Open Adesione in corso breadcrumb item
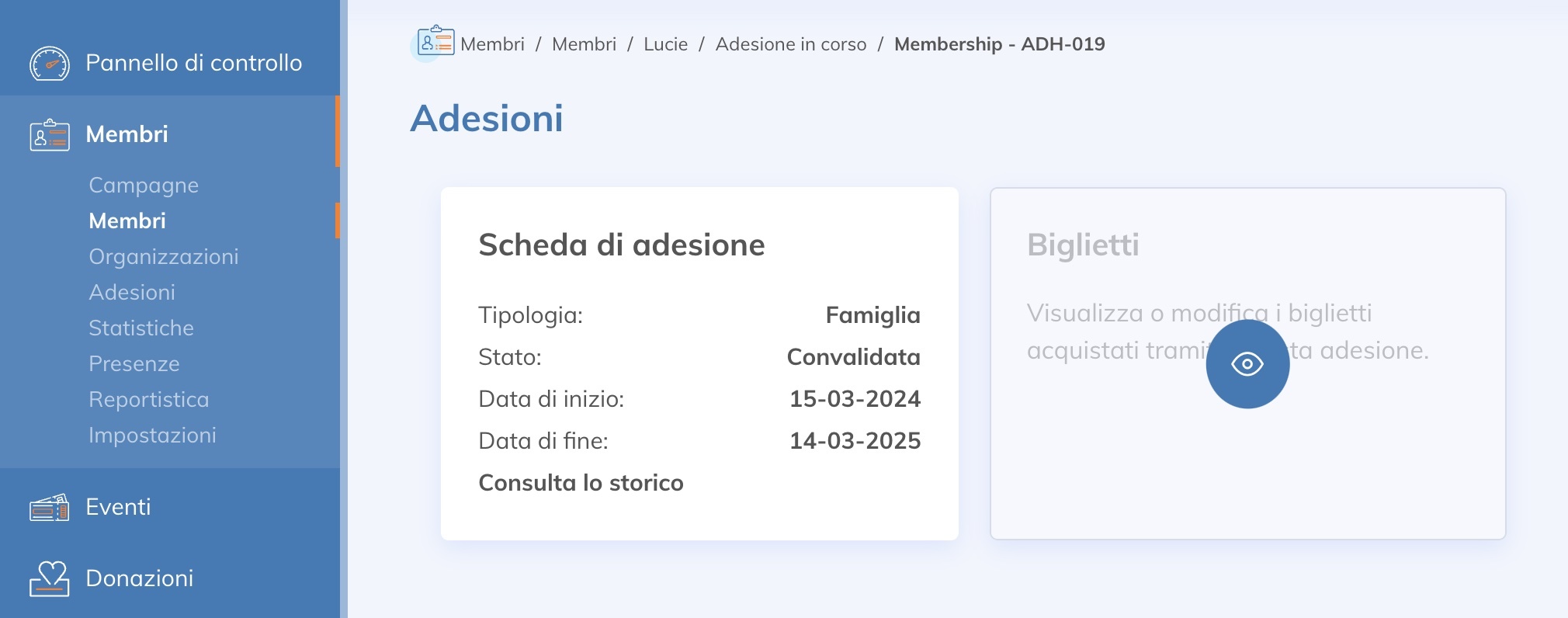The width and height of the screenshot is (1568, 618). [791, 43]
